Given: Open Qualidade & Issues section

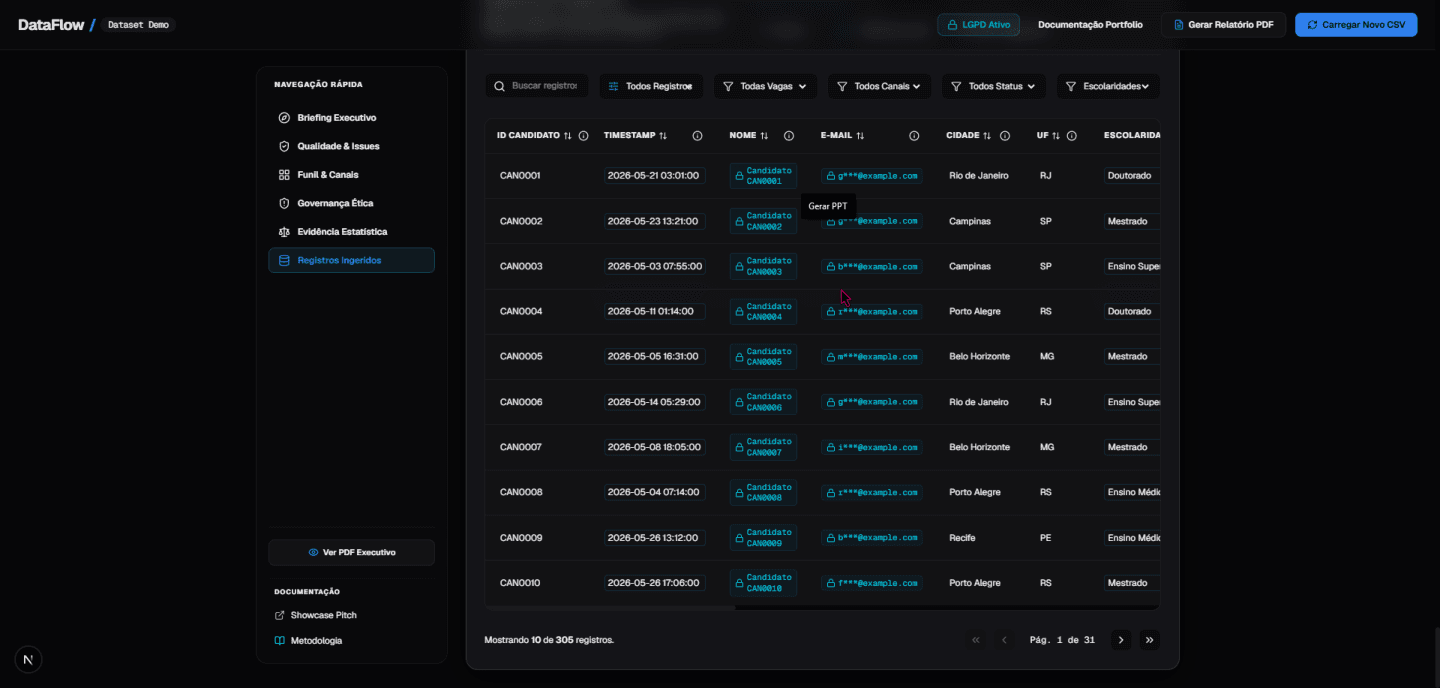Looking at the screenshot, I should 351,146.
